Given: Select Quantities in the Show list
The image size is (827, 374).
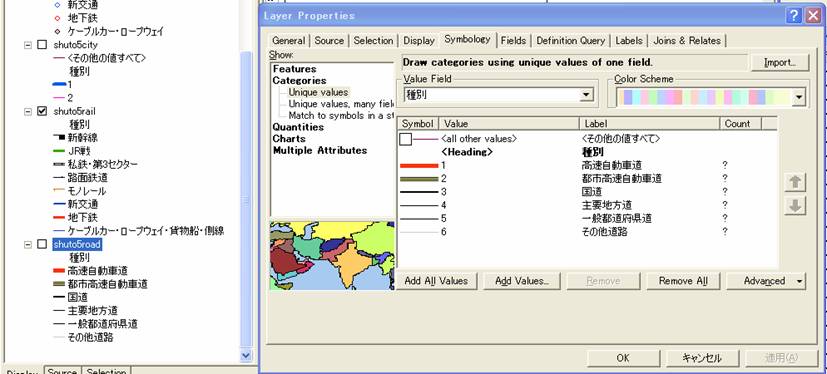Looking at the screenshot, I should point(298,127).
